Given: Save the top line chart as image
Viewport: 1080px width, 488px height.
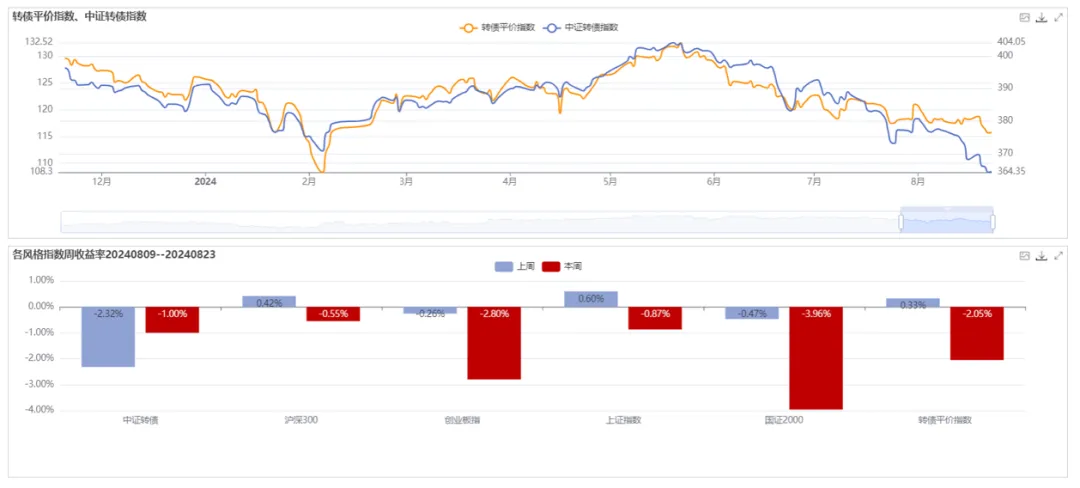Looking at the screenshot, I should click(1024, 18).
